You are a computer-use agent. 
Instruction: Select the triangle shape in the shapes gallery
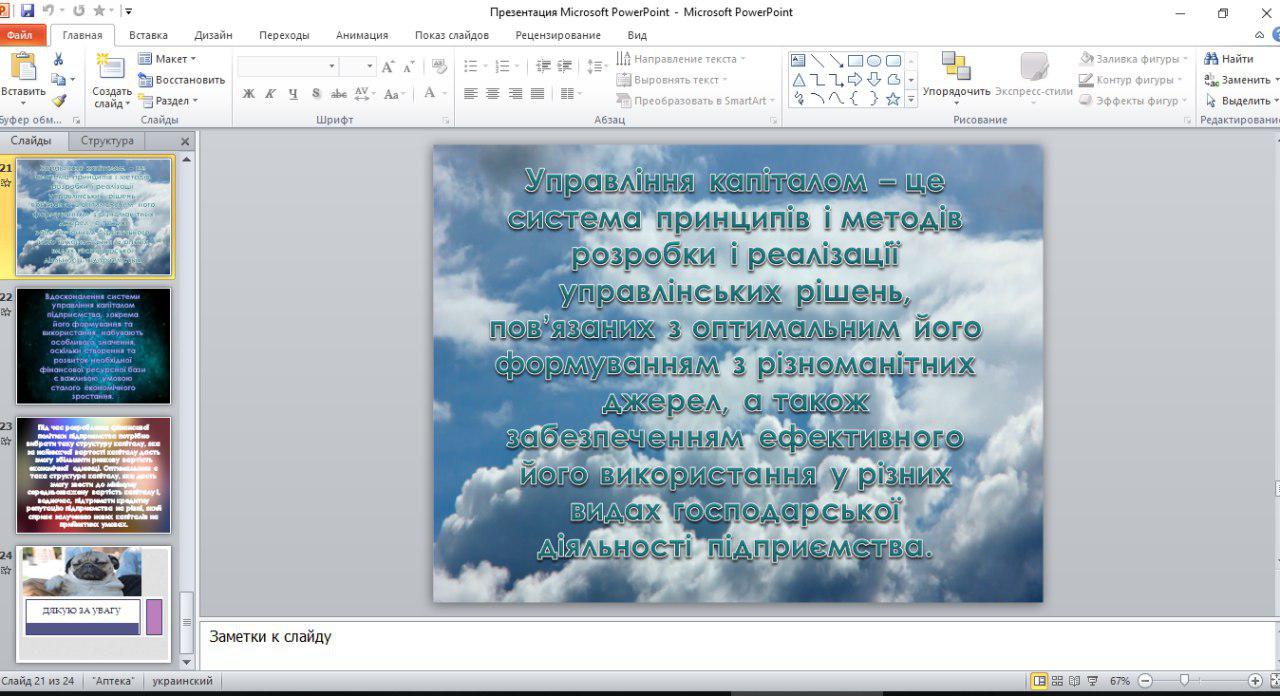[799, 79]
